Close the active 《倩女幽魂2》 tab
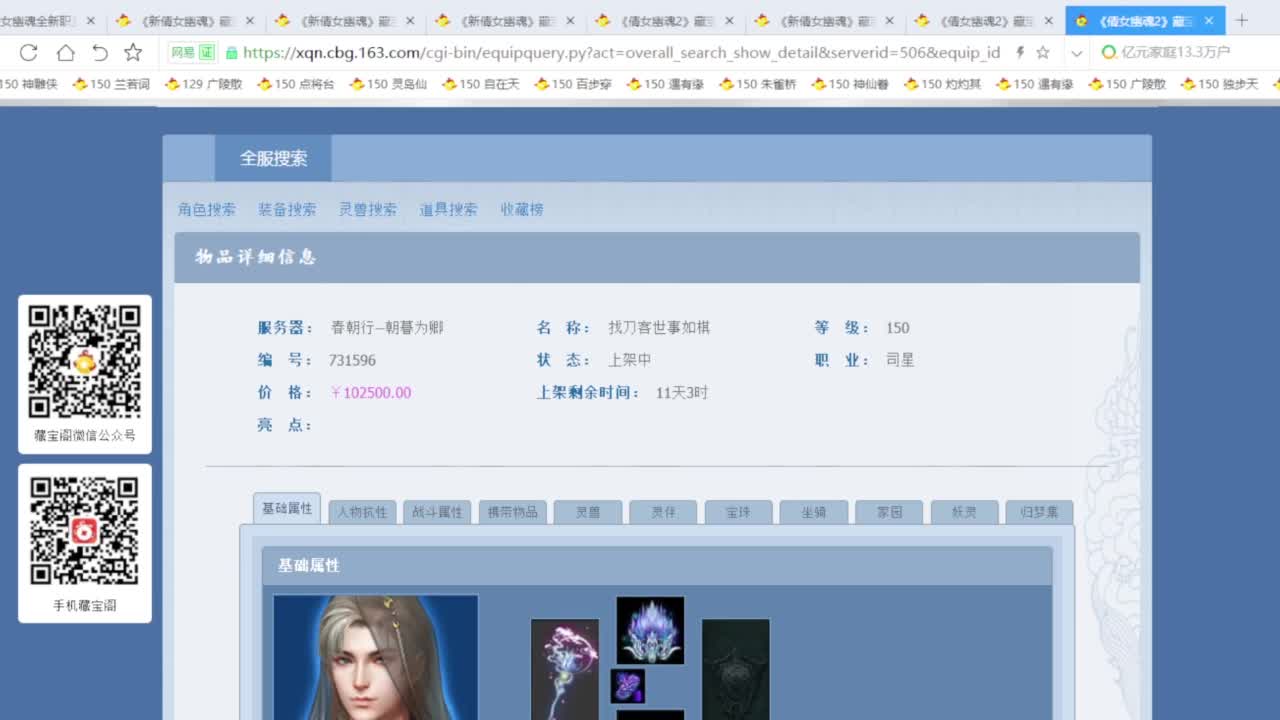The height and width of the screenshot is (720, 1280). (1208, 20)
